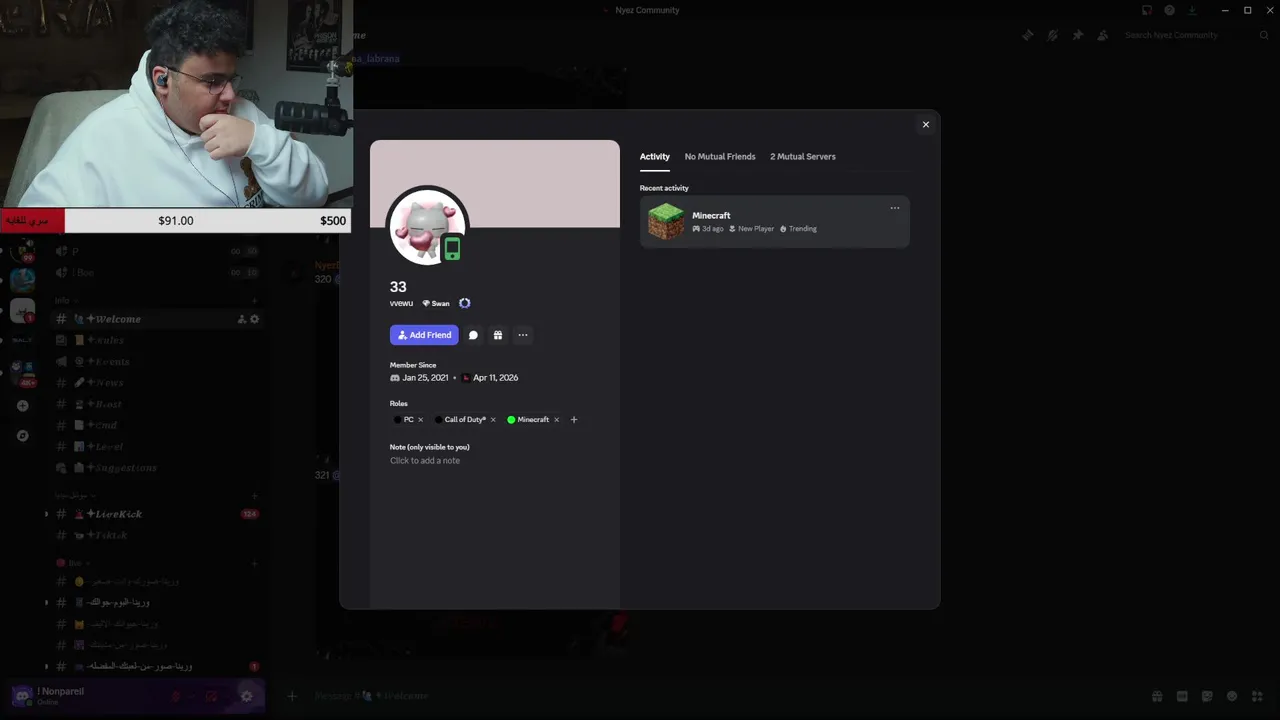Open the Boost channel
Viewport: 1280px width, 720px height.
pyautogui.click(x=156, y=404)
